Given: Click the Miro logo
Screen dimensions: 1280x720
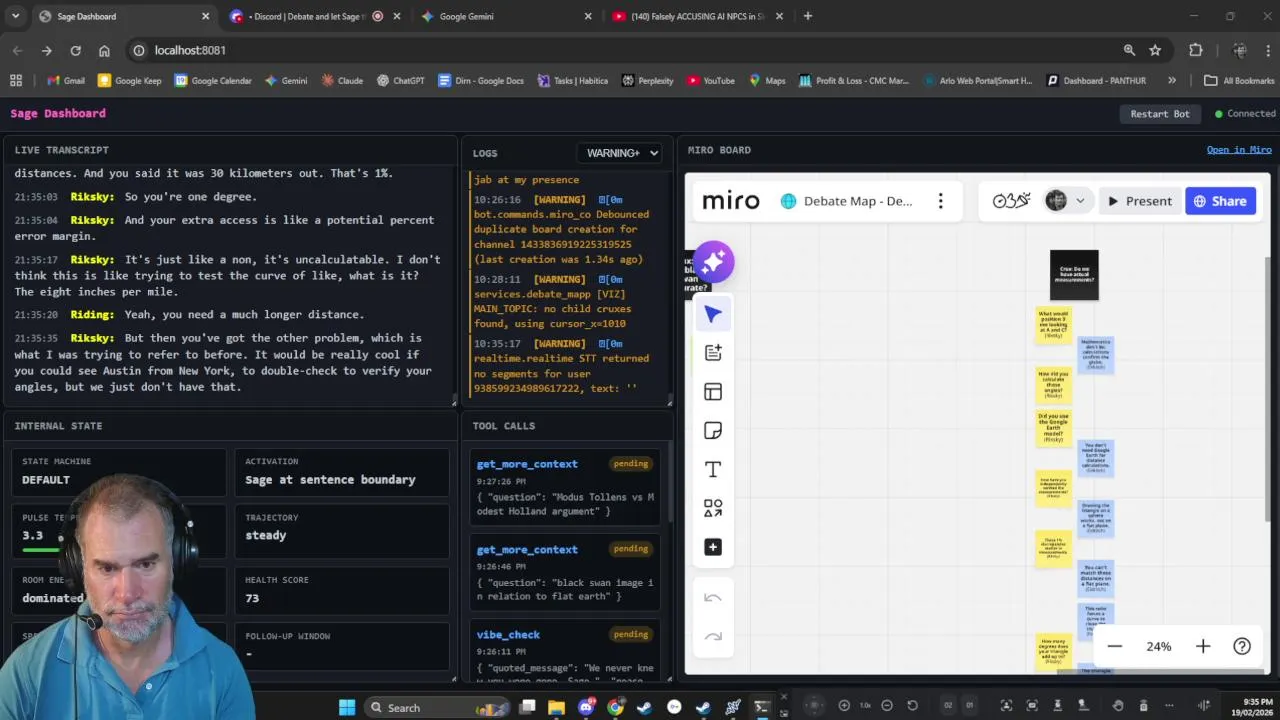Looking at the screenshot, I should [x=731, y=201].
